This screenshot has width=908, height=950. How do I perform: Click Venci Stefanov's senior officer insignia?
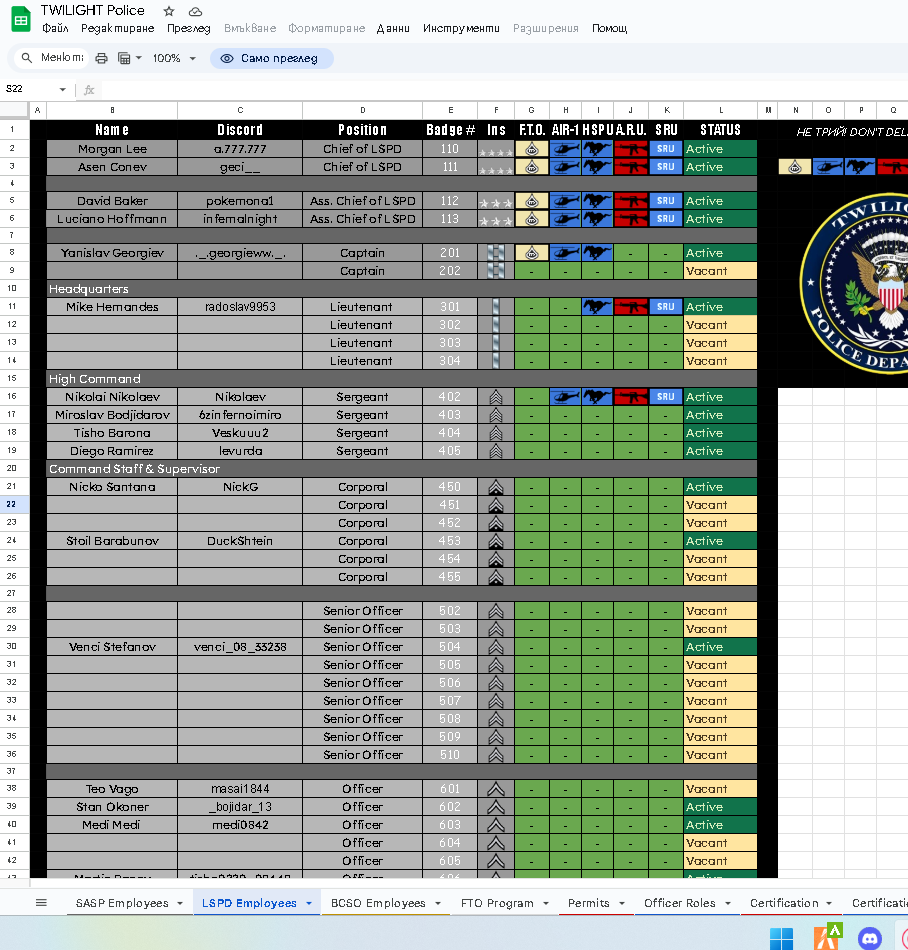tap(496, 648)
